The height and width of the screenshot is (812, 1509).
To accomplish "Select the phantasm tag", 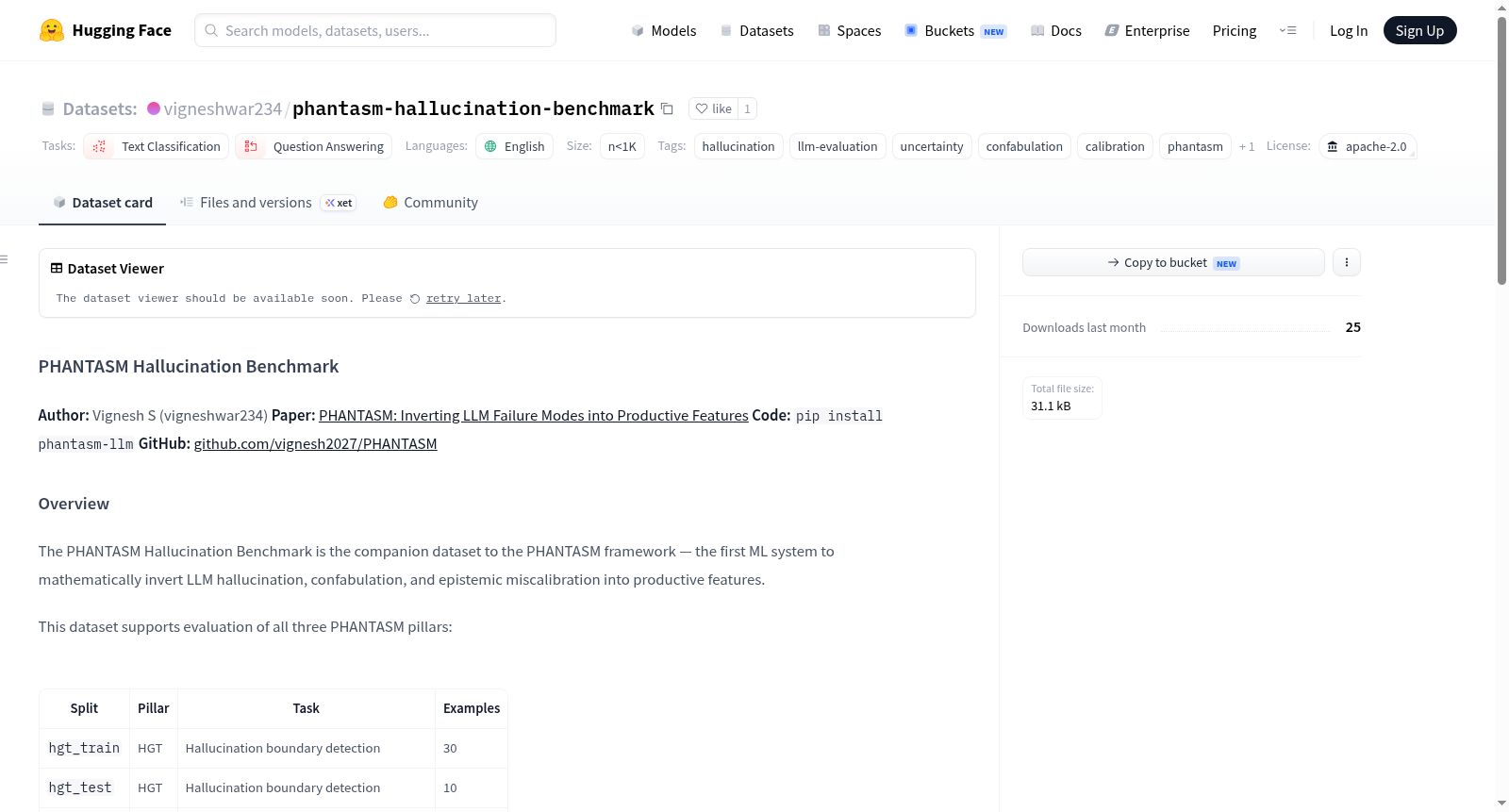I will (1195, 146).
